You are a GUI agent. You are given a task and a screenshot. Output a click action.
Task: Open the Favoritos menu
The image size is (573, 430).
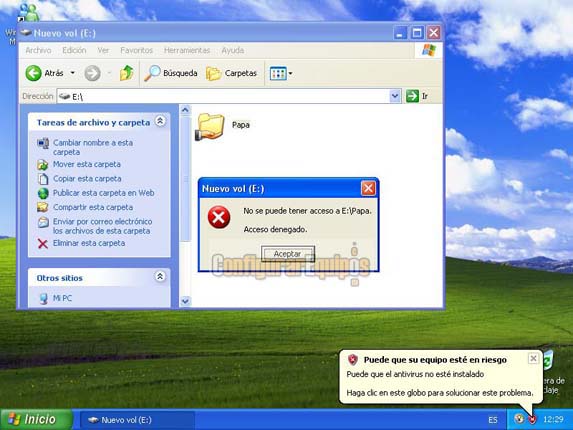point(137,50)
